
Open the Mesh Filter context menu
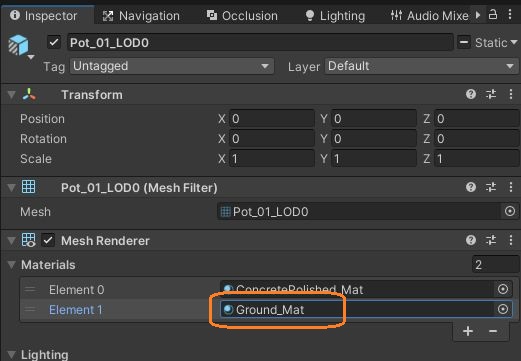[511, 187]
